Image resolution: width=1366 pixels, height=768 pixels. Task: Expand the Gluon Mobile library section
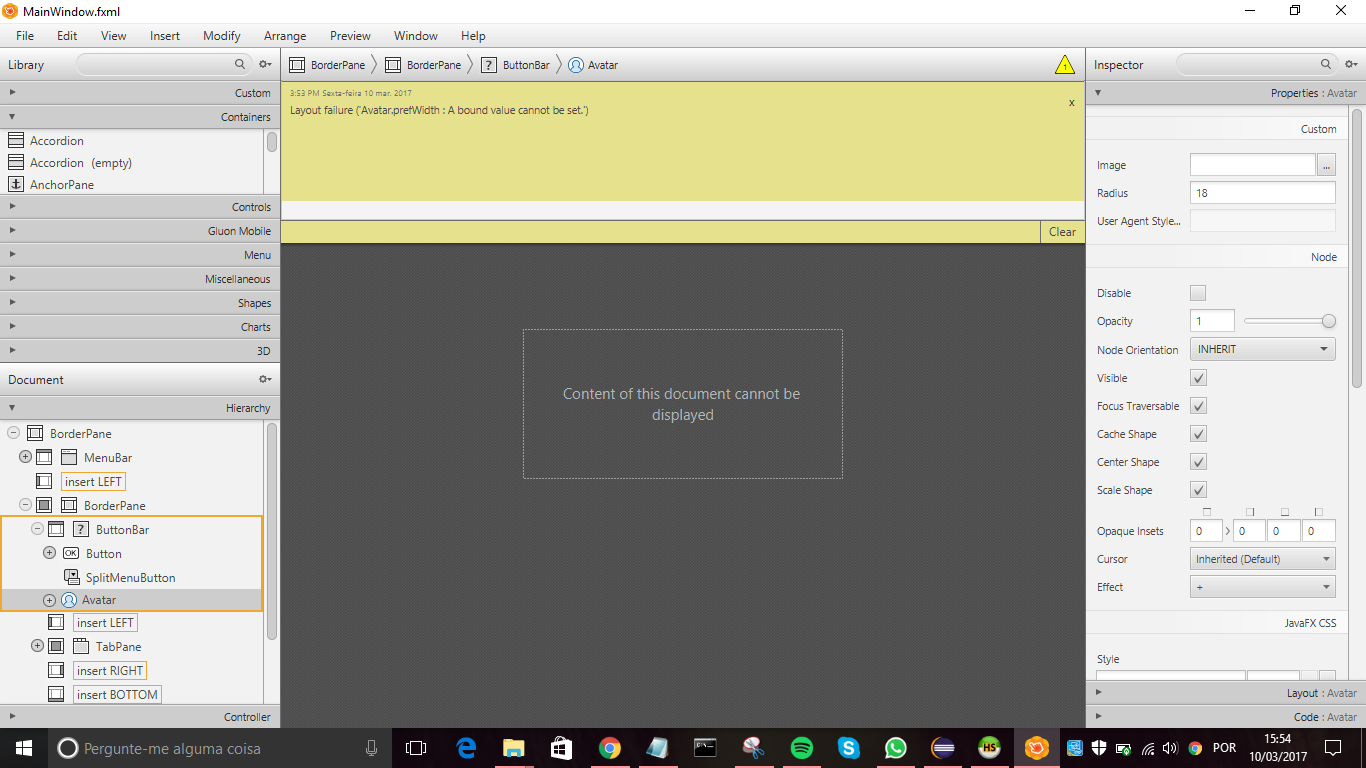(x=138, y=231)
